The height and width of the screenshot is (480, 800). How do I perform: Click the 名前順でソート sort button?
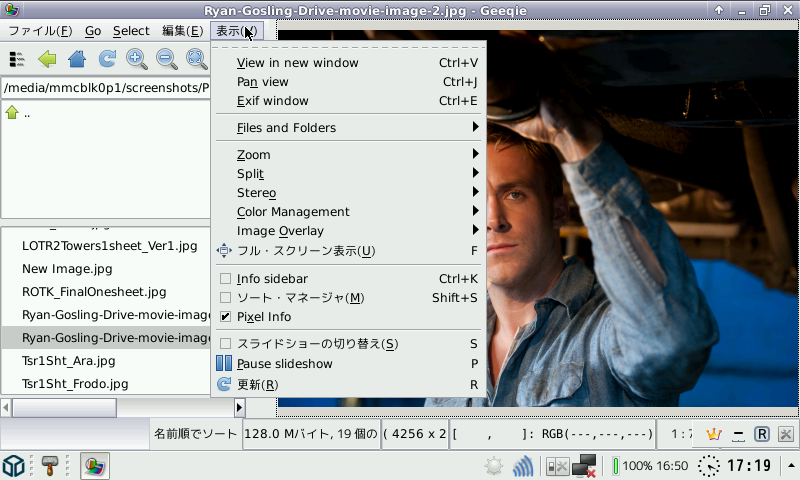click(195, 434)
